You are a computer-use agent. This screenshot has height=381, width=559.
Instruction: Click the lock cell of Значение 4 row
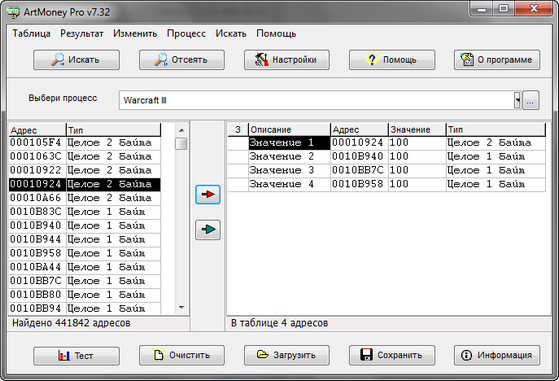238,184
